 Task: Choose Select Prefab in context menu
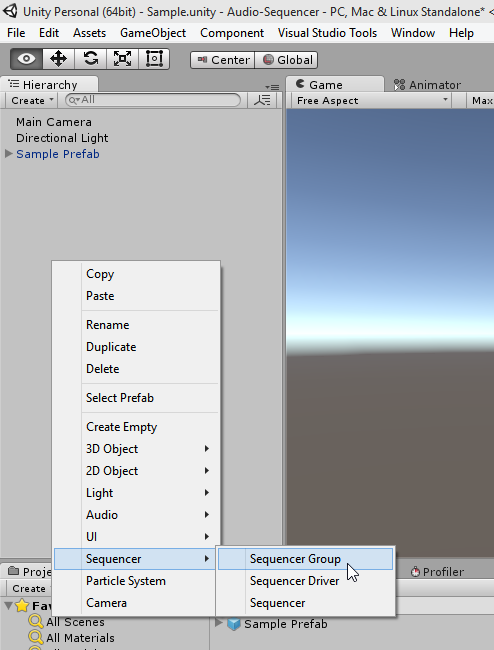tap(137, 398)
